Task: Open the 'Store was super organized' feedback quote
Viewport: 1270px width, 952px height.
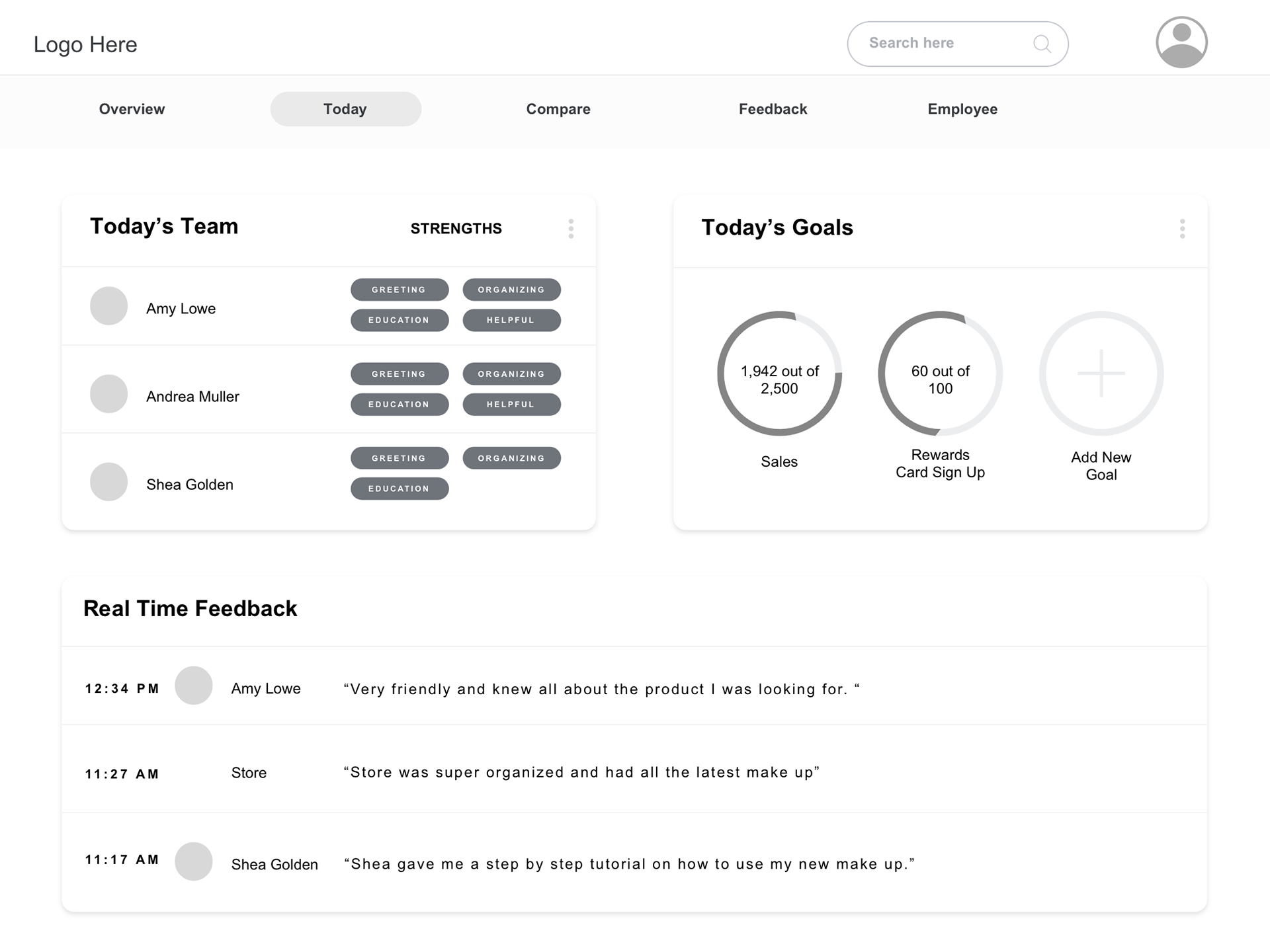Action: pyautogui.click(x=581, y=772)
